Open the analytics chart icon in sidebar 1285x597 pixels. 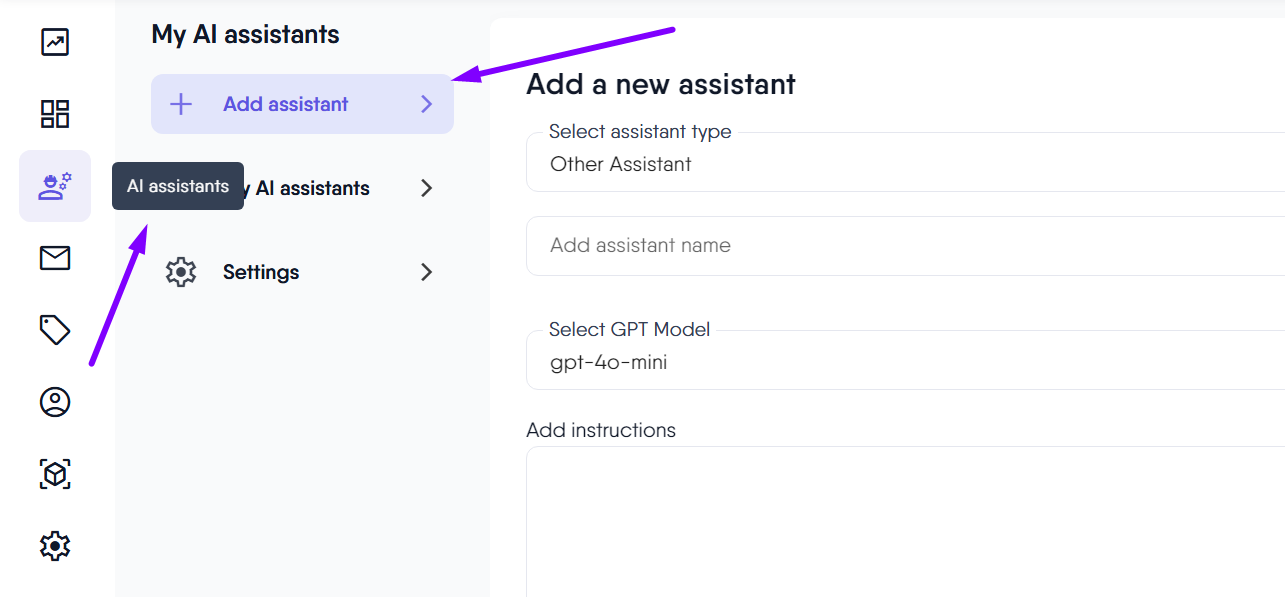[55, 42]
